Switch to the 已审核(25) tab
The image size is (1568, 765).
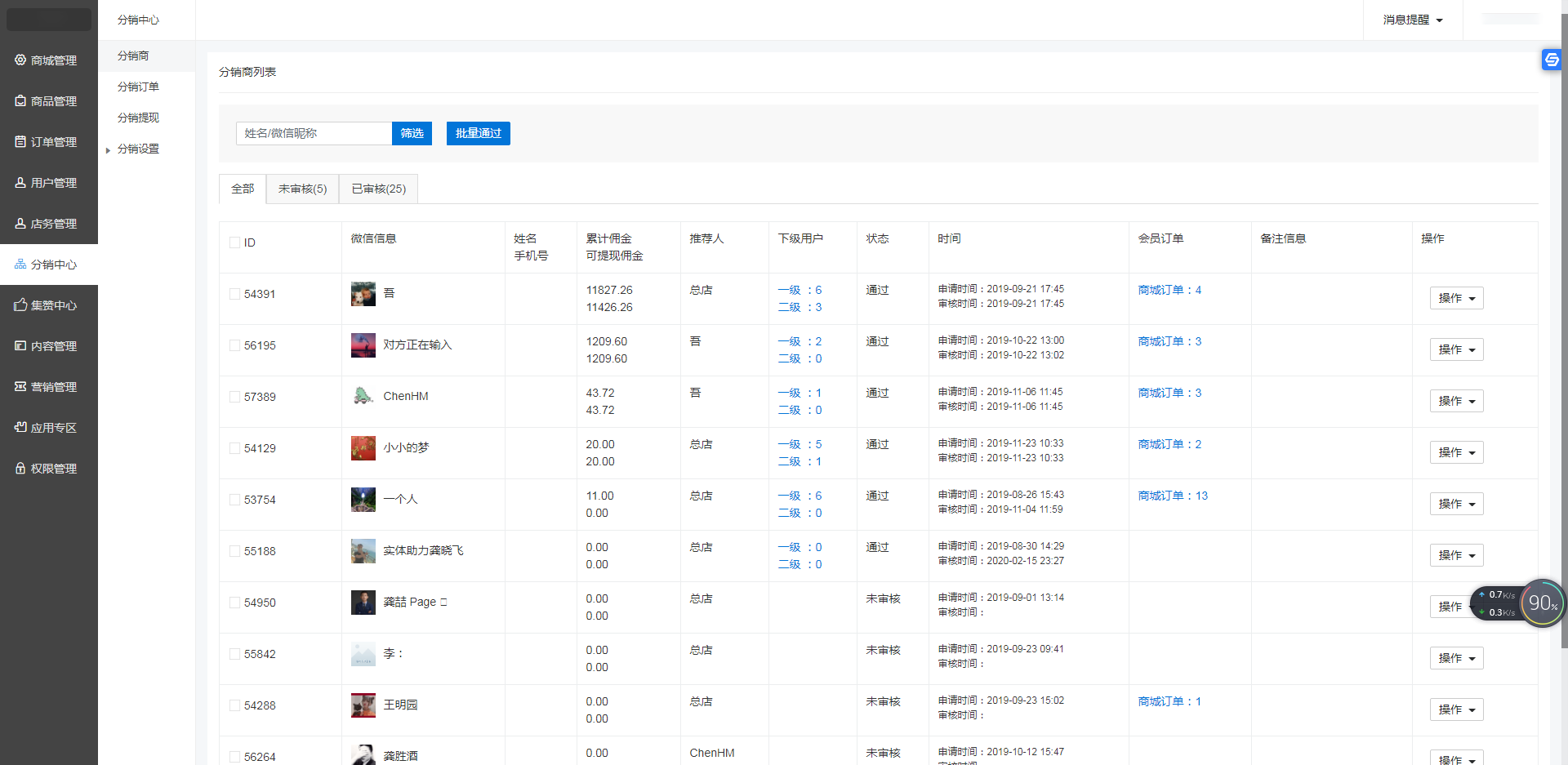click(378, 189)
